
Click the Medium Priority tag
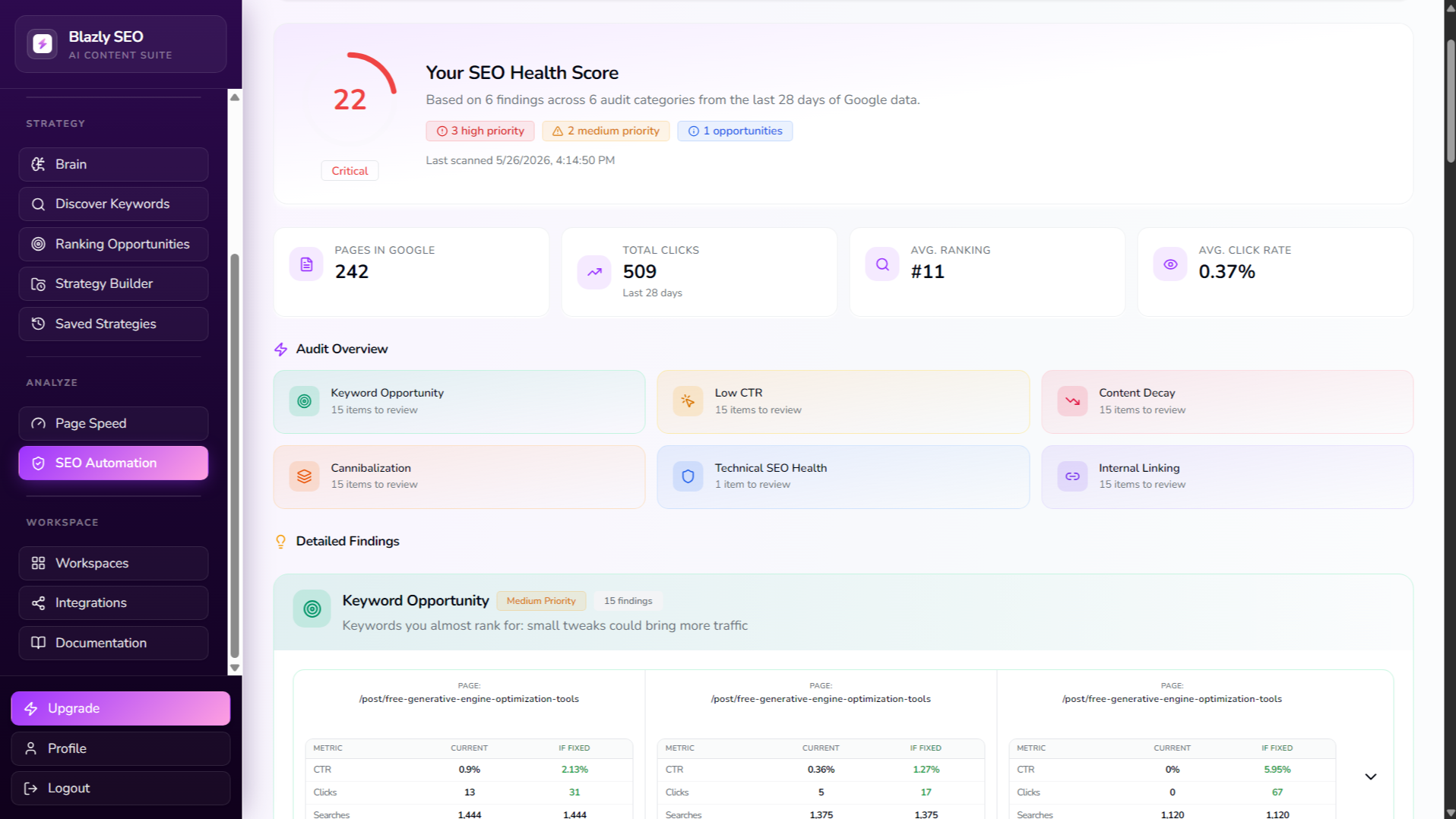541,601
